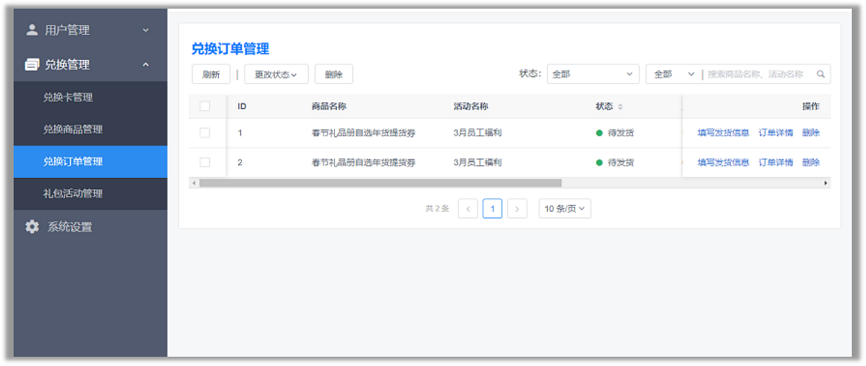
Task: Click the 活动名称 column header
Action: pos(471,106)
